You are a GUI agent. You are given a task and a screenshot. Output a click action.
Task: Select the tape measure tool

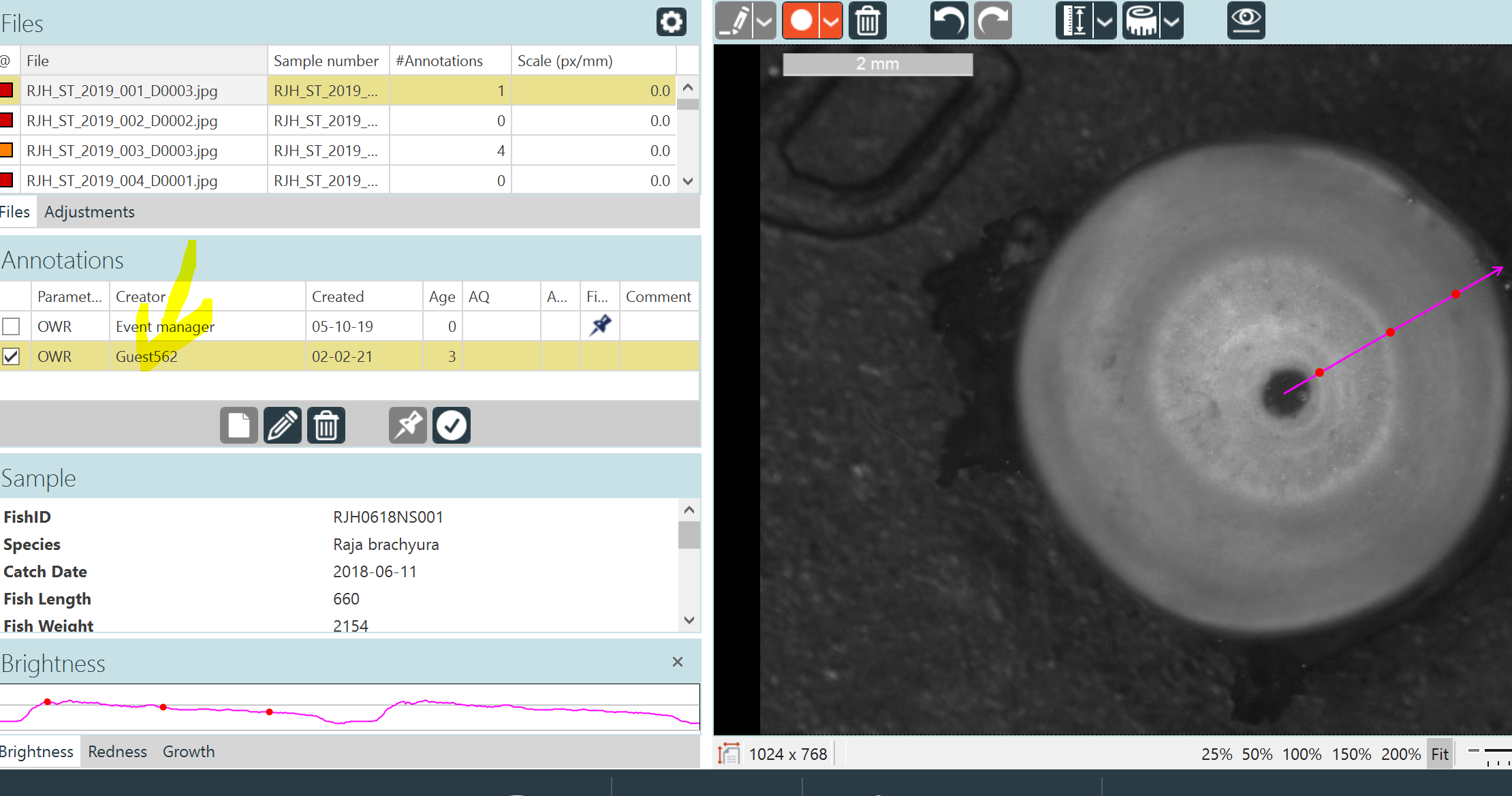click(1141, 20)
